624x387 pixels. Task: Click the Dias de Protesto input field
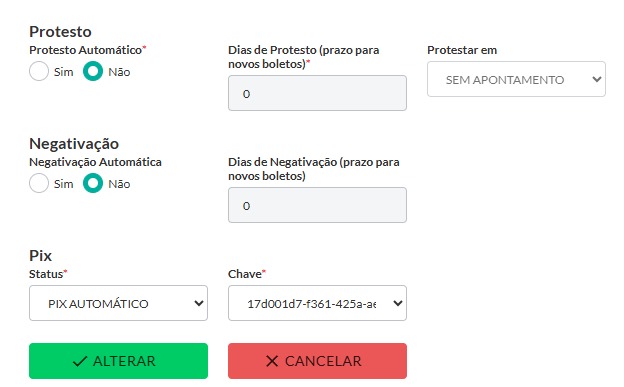click(x=317, y=93)
